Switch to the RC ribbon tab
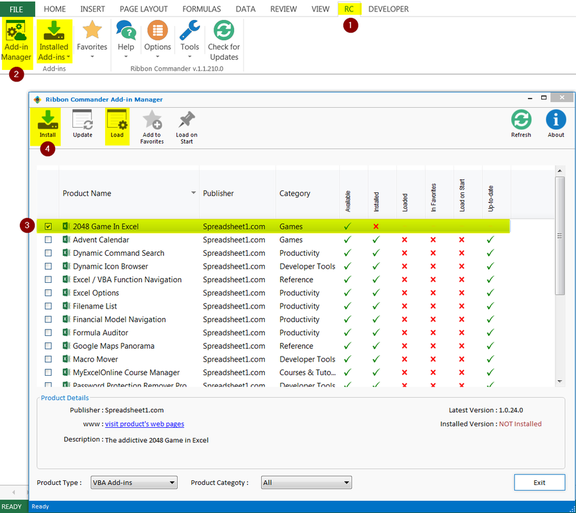Viewport: 576px width, 513px height. point(349,9)
